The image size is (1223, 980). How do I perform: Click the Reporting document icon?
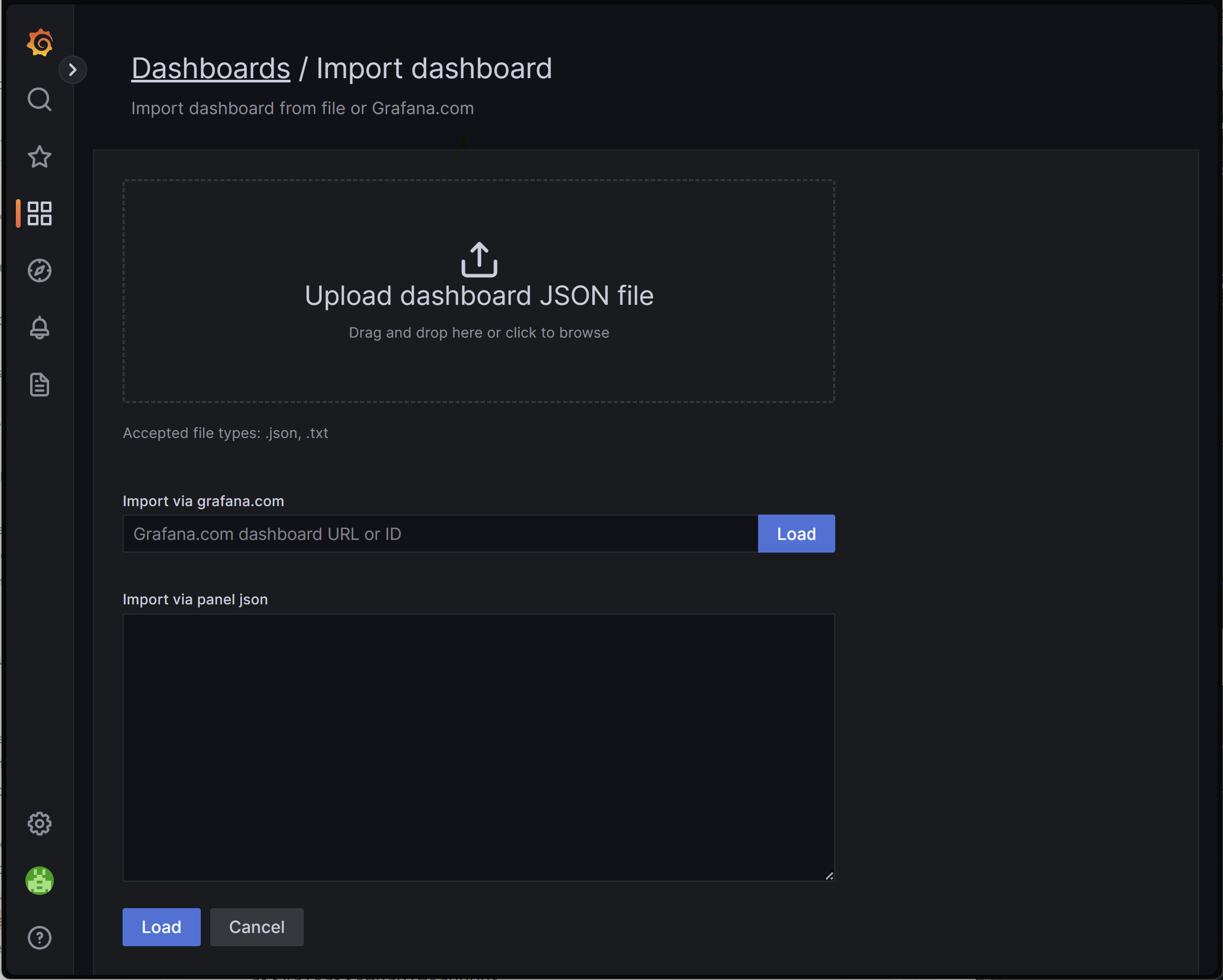point(40,384)
